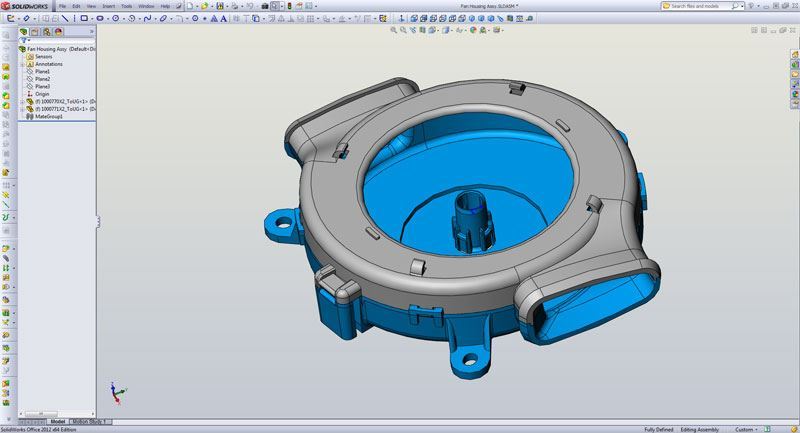Expand the 1000770X2_ToUG component node
Screen dimensions: 800x433
(x=22, y=102)
